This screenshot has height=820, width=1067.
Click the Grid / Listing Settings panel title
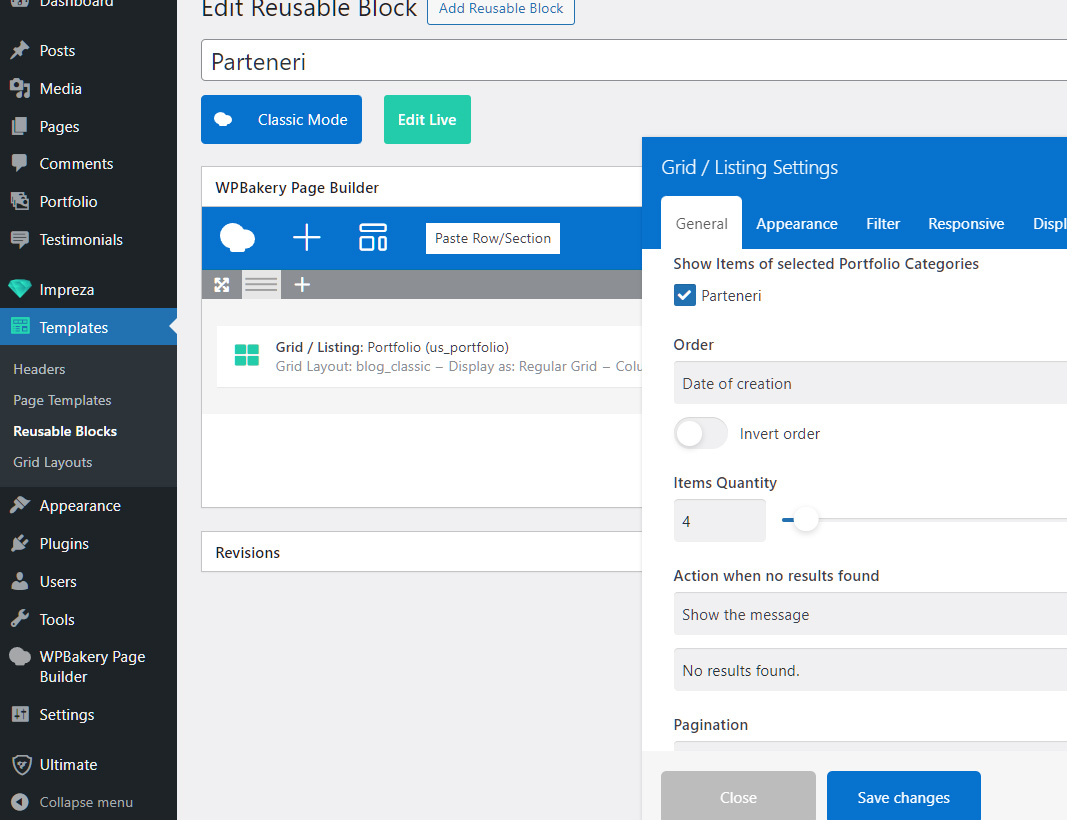[749, 167]
